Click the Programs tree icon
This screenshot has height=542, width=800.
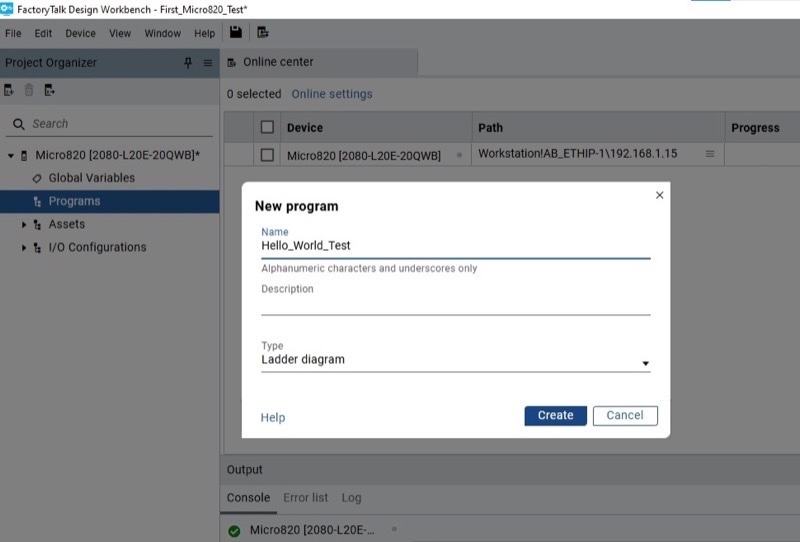pyautogui.click(x=37, y=202)
